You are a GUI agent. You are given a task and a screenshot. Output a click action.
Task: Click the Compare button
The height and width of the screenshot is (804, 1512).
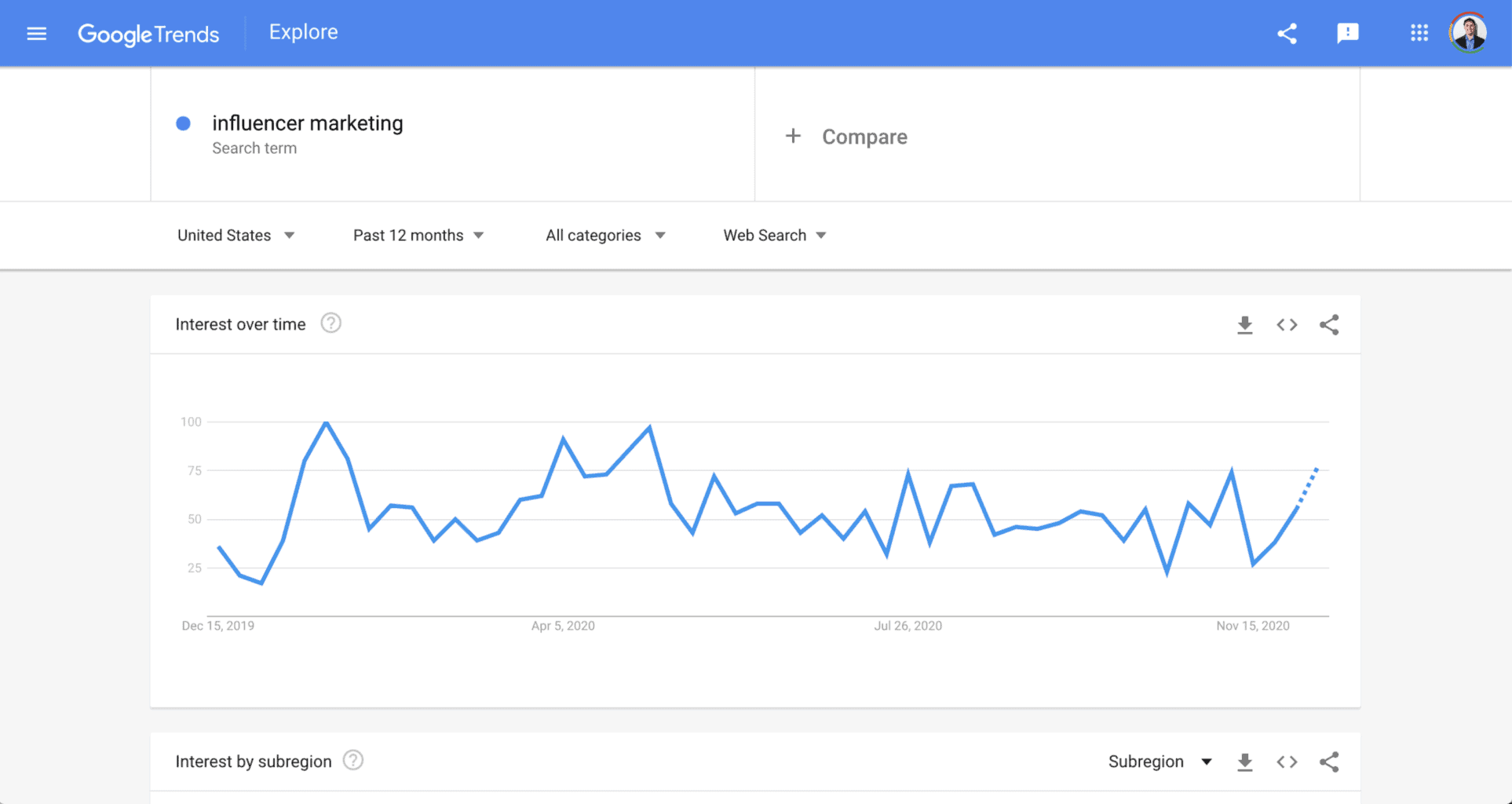[846, 137]
